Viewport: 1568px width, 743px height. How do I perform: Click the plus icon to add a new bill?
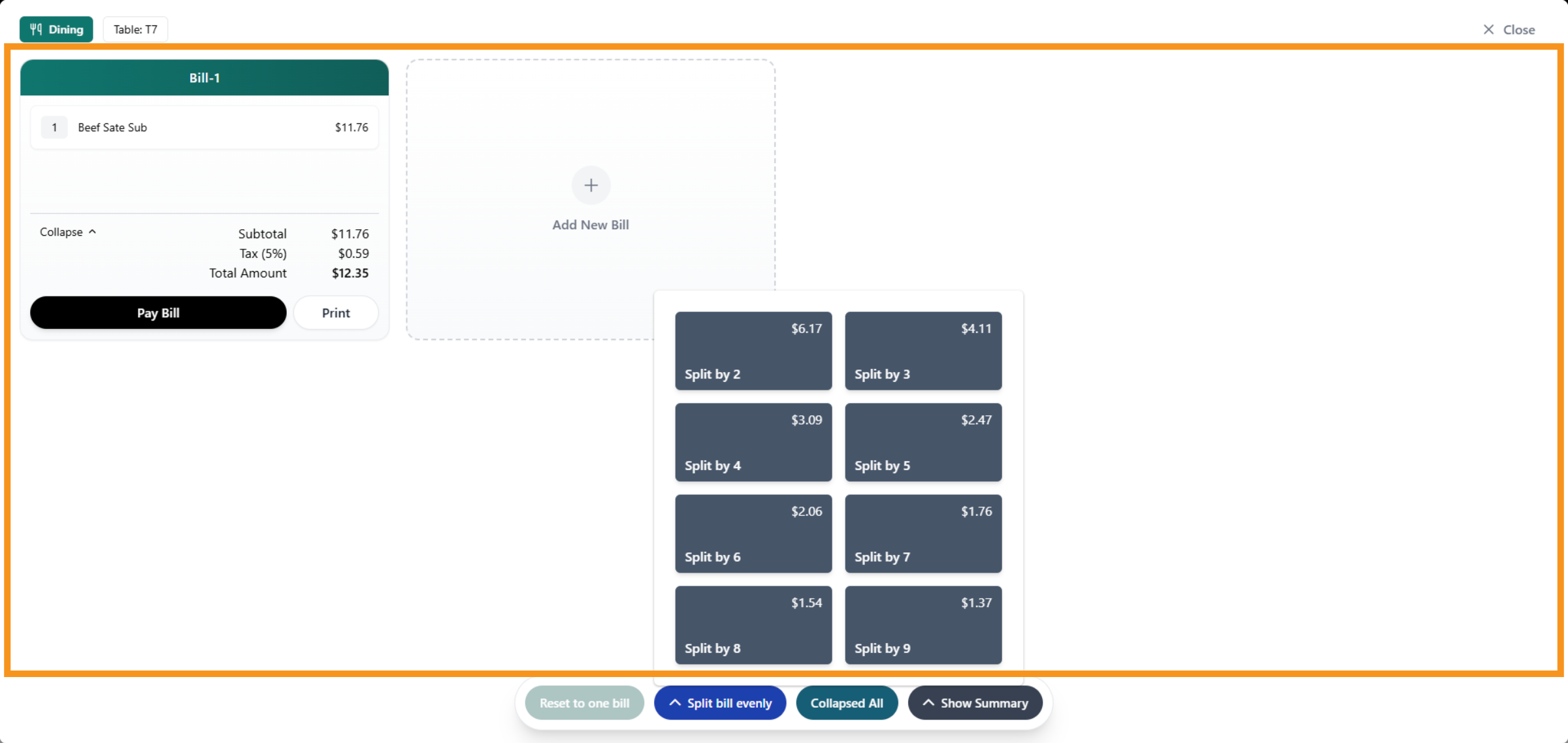(x=590, y=185)
